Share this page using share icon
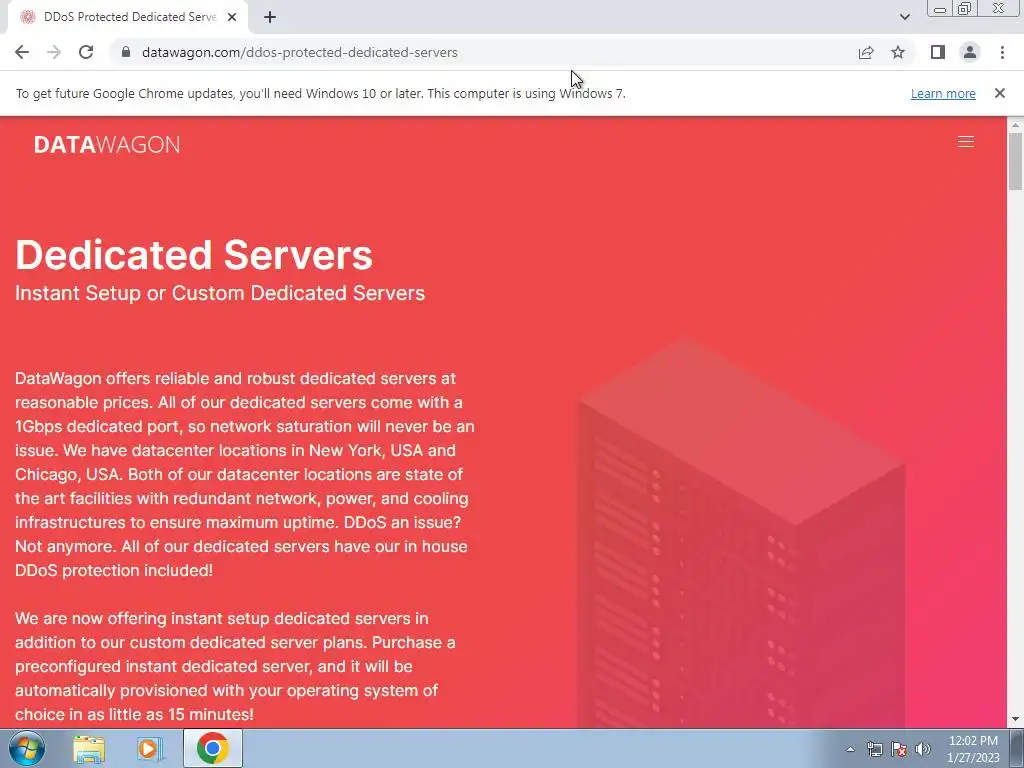The height and width of the screenshot is (768, 1024). click(x=866, y=52)
